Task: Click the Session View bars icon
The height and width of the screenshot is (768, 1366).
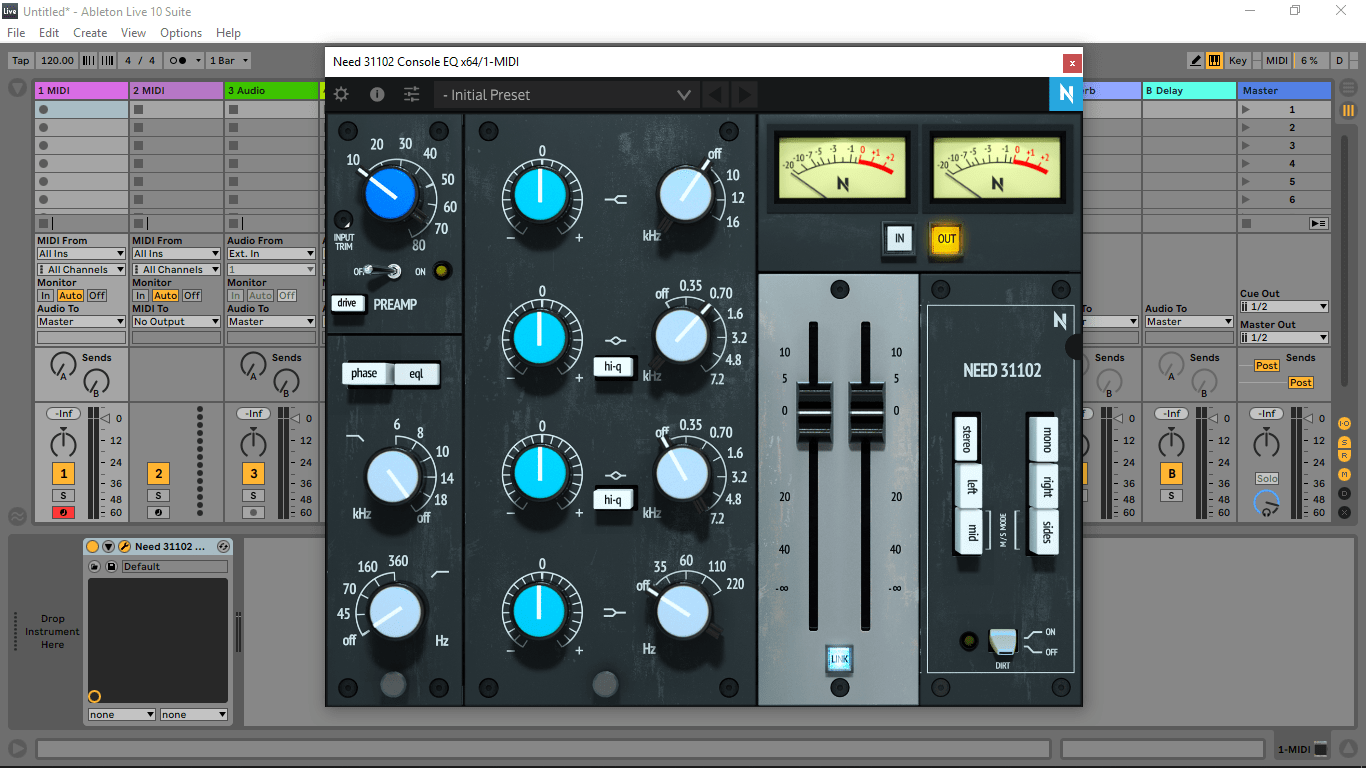Action: click(x=1348, y=110)
